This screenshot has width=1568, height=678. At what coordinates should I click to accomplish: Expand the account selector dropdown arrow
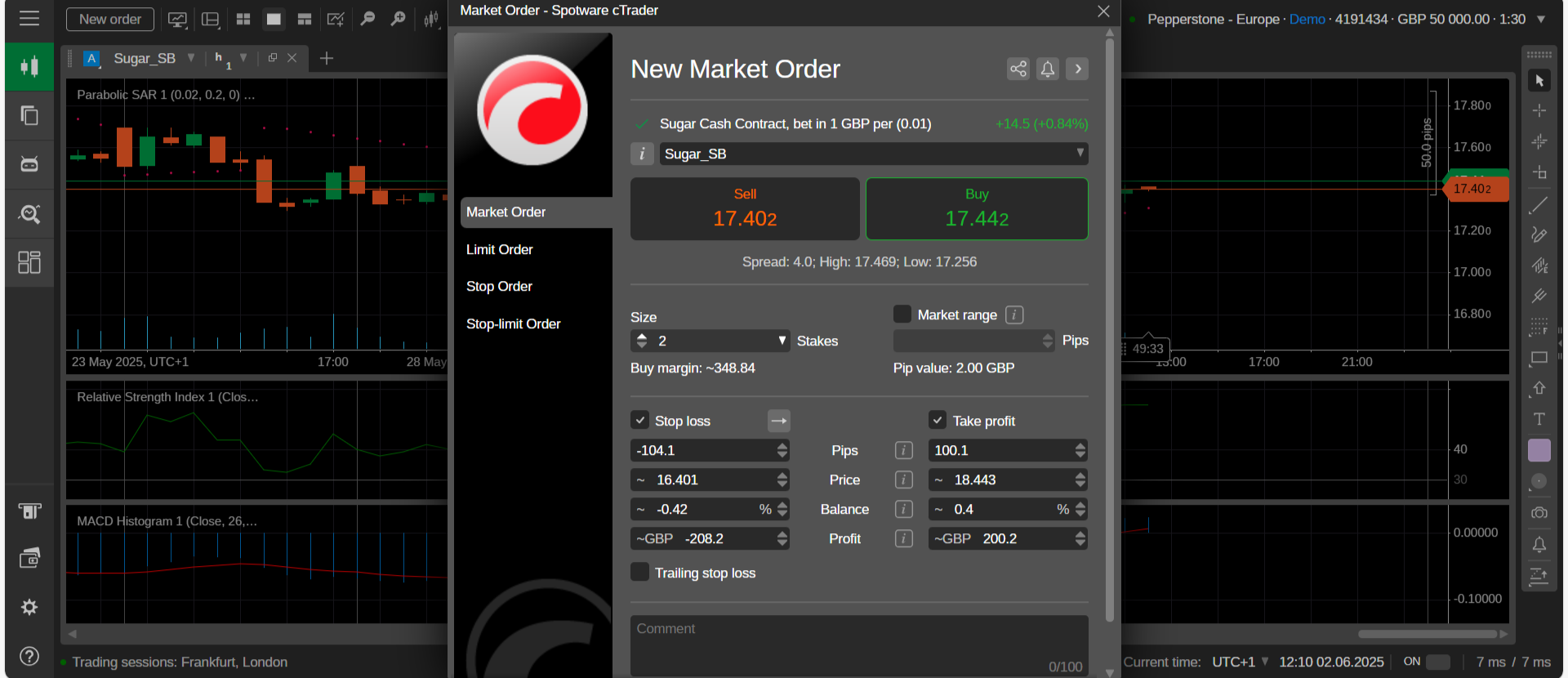pos(1541,19)
